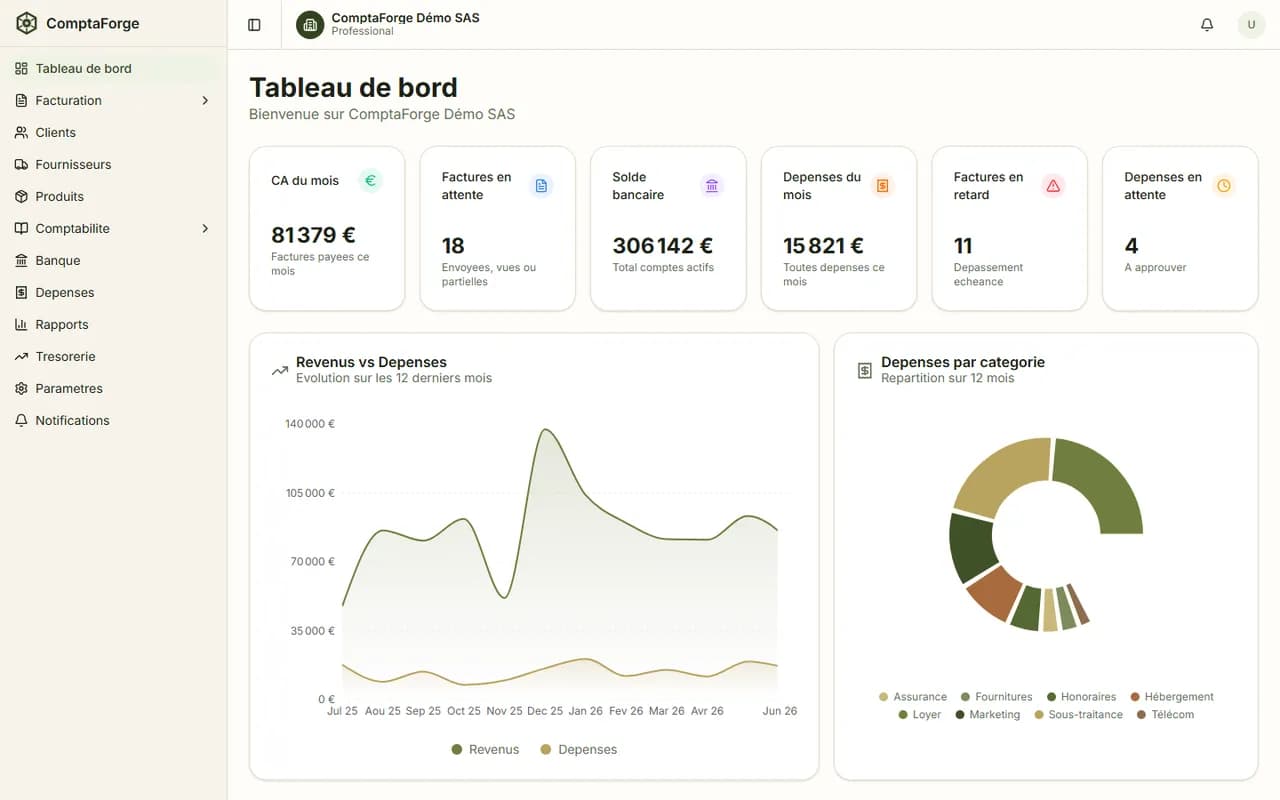The image size is (1280, 800).
Task: Click the Jun 26 axis label
Action: tap(779, 711)
